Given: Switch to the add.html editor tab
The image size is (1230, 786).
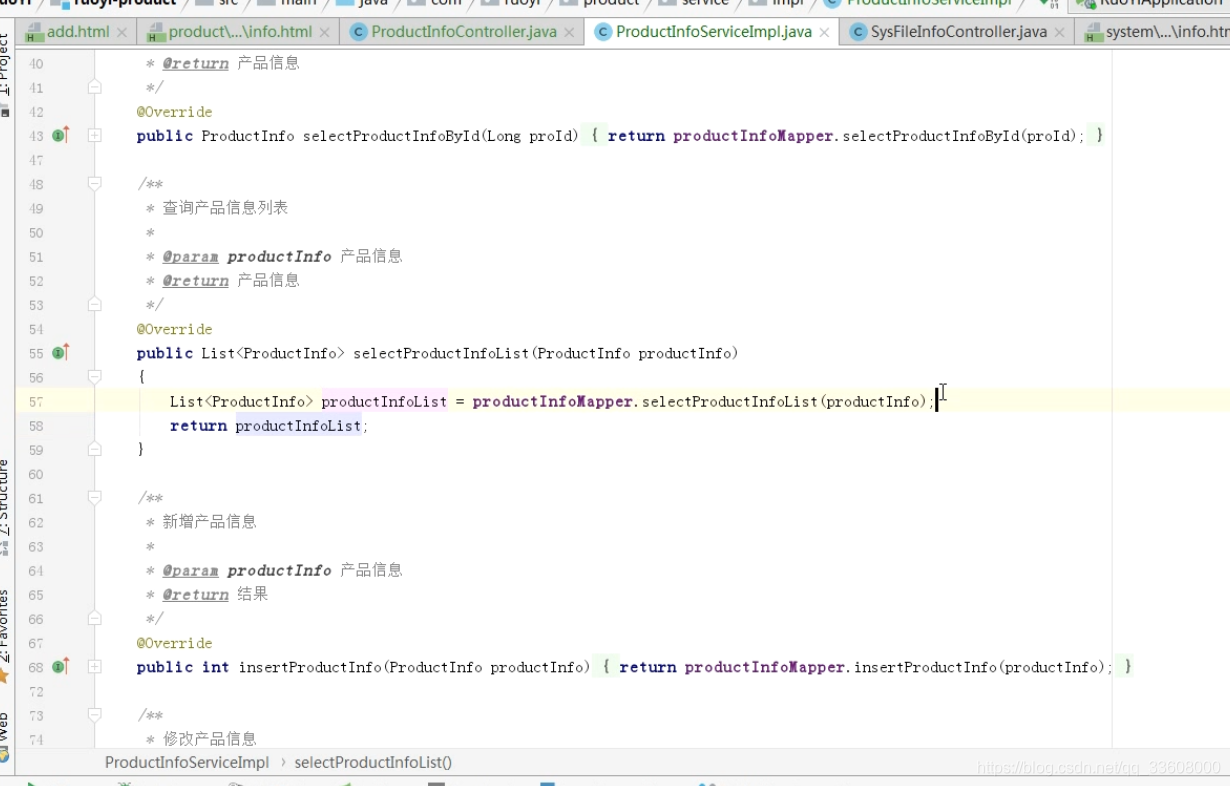Looking at the screenshot, I should [x=77, y=32].
